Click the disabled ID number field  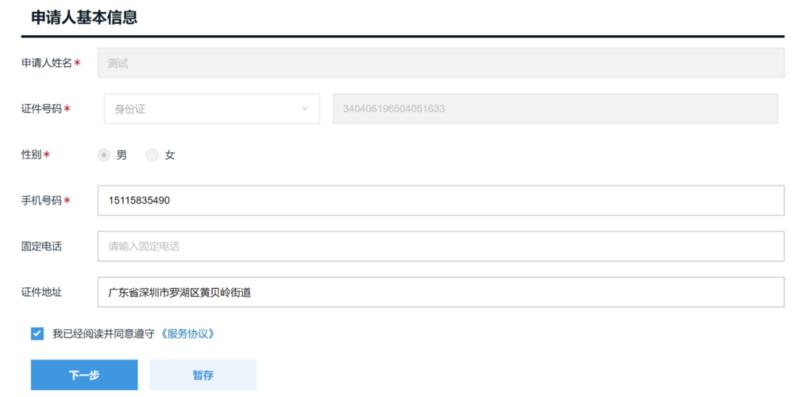pos(555,109)
